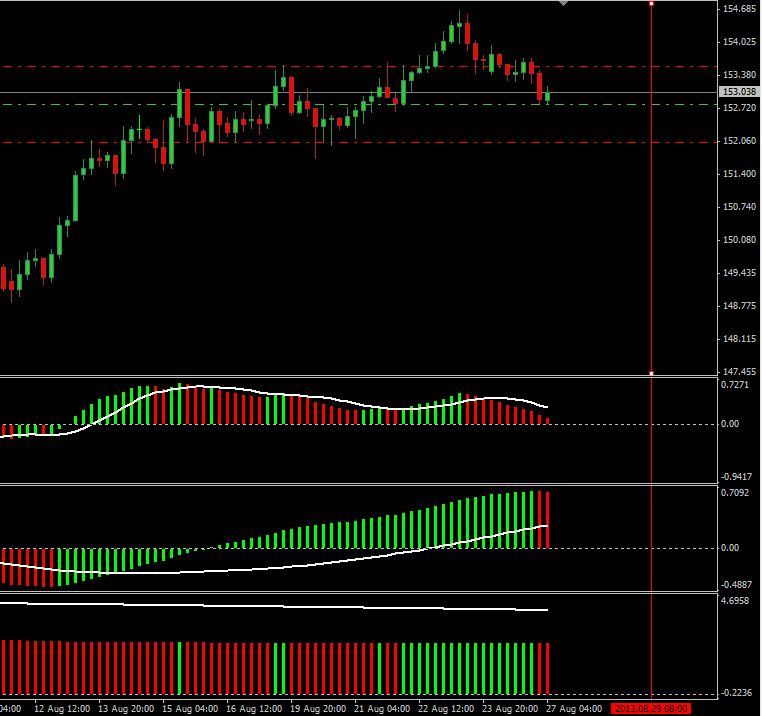Click the 15 Aug 04:00 time label
The width and height of the screenshot is (762, 716).
(x=190, y=709)
